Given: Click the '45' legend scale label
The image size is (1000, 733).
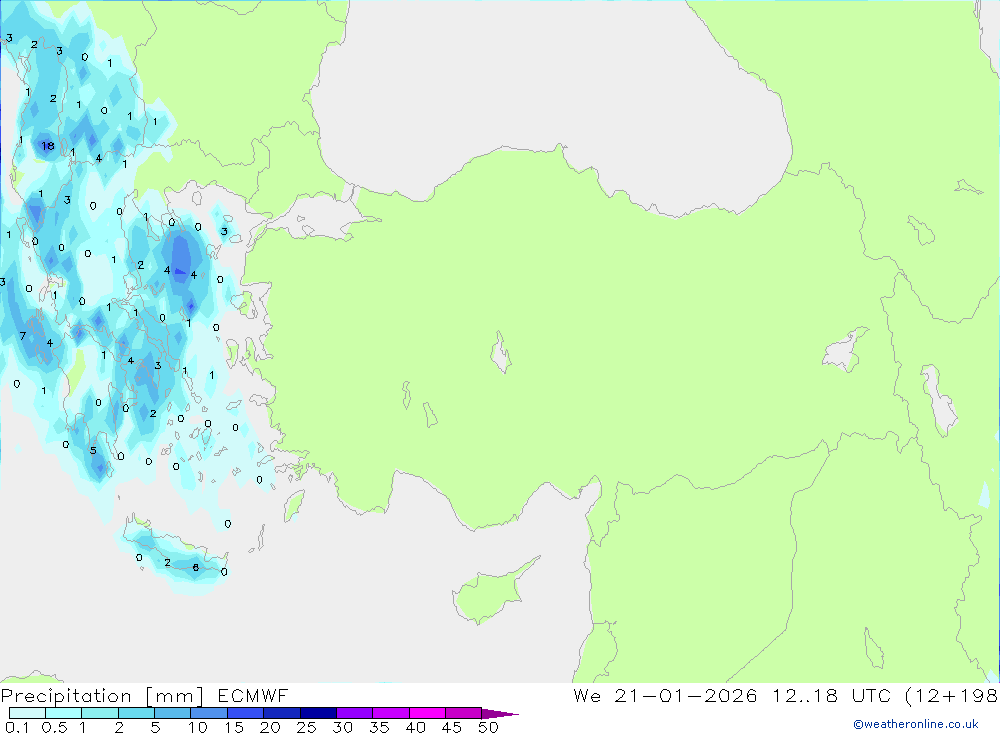Looking at the screenshot, I should (x=452, y=727).
